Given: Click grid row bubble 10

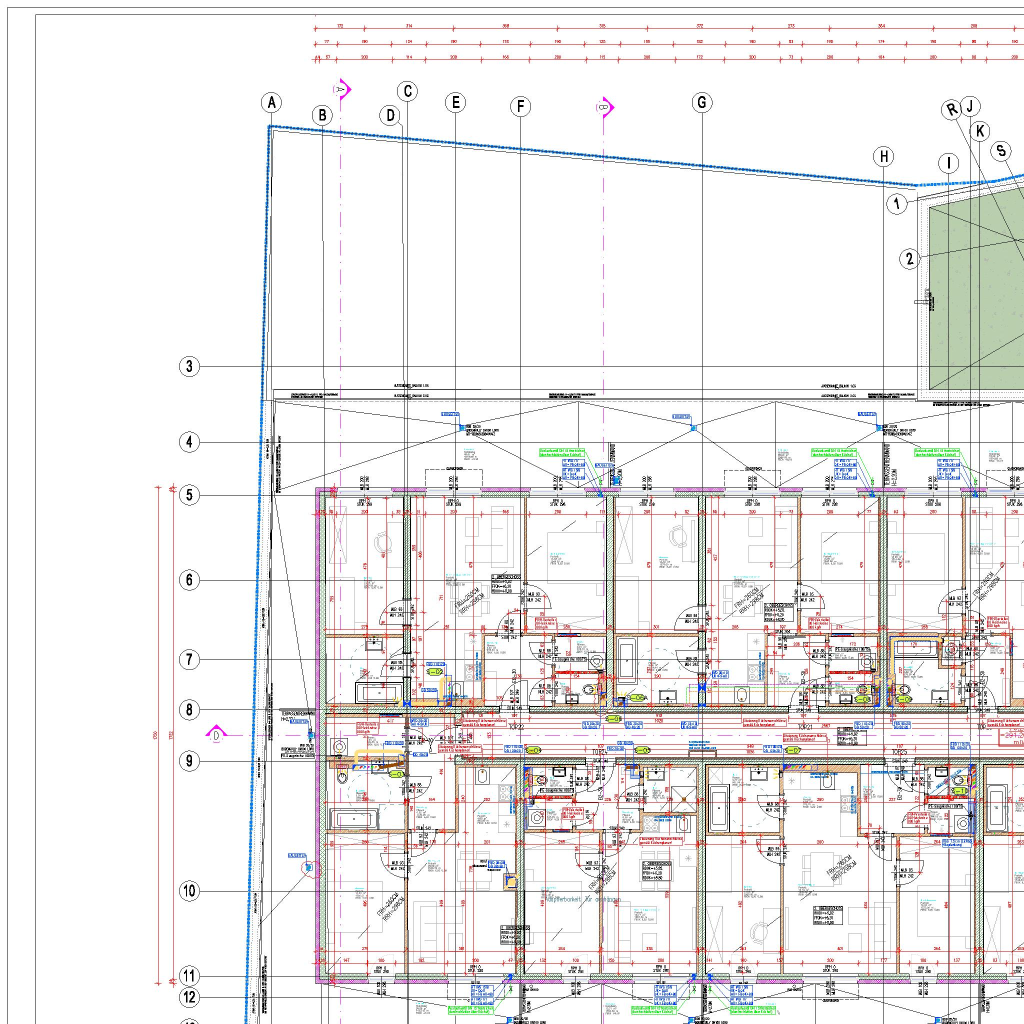Looking at the screenshot, I should [189, 891].
